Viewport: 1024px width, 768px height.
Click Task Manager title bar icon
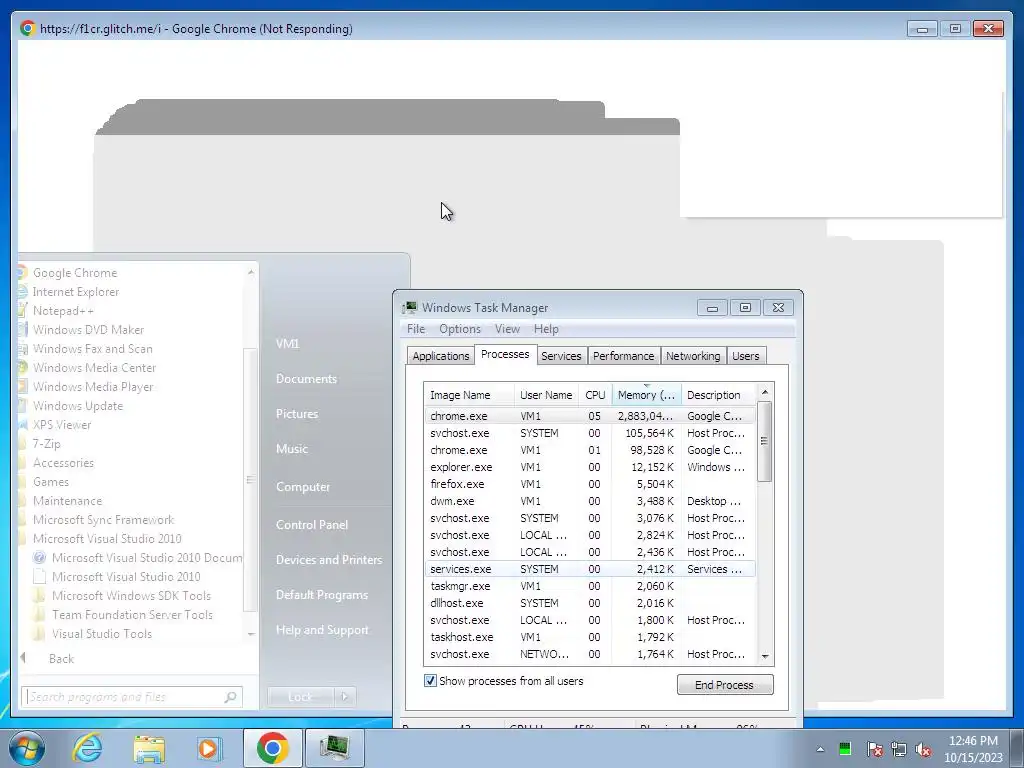click(409, 308)
